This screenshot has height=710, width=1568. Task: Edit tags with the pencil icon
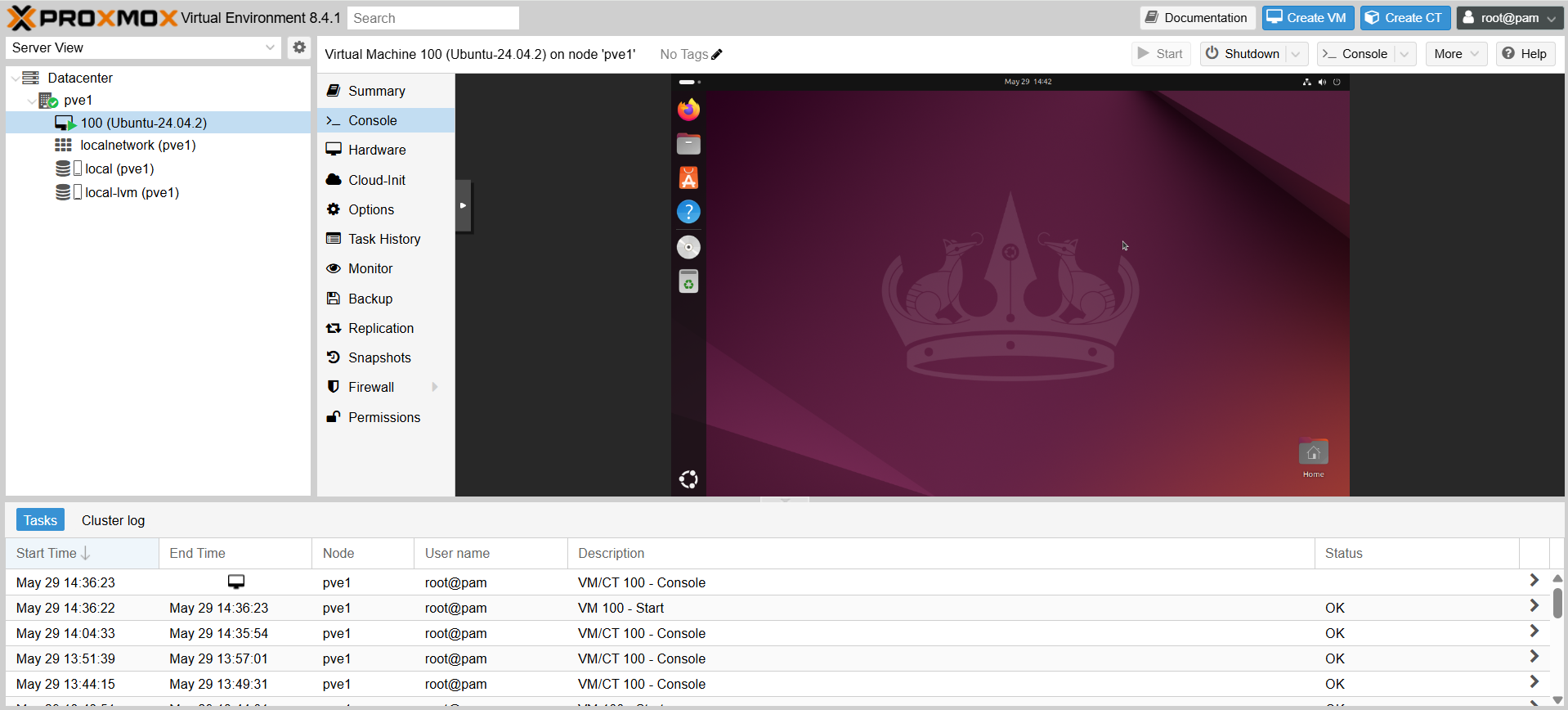[x=717, y=55]
